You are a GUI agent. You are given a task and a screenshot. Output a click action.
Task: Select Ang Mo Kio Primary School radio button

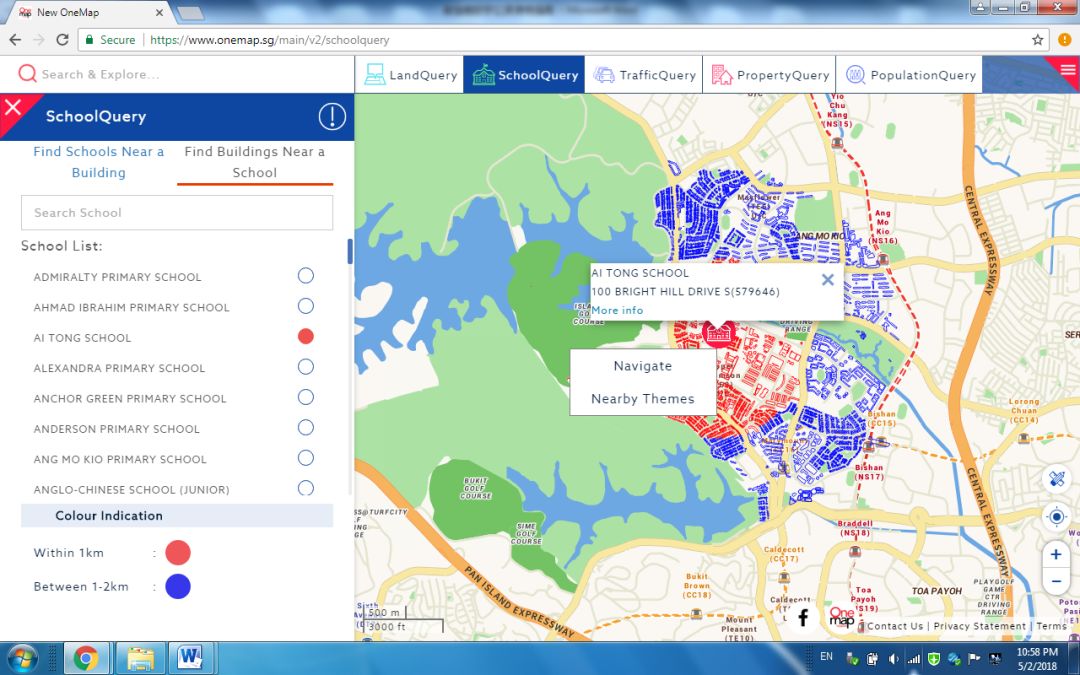pyautogui.click(x=306, y=458)
